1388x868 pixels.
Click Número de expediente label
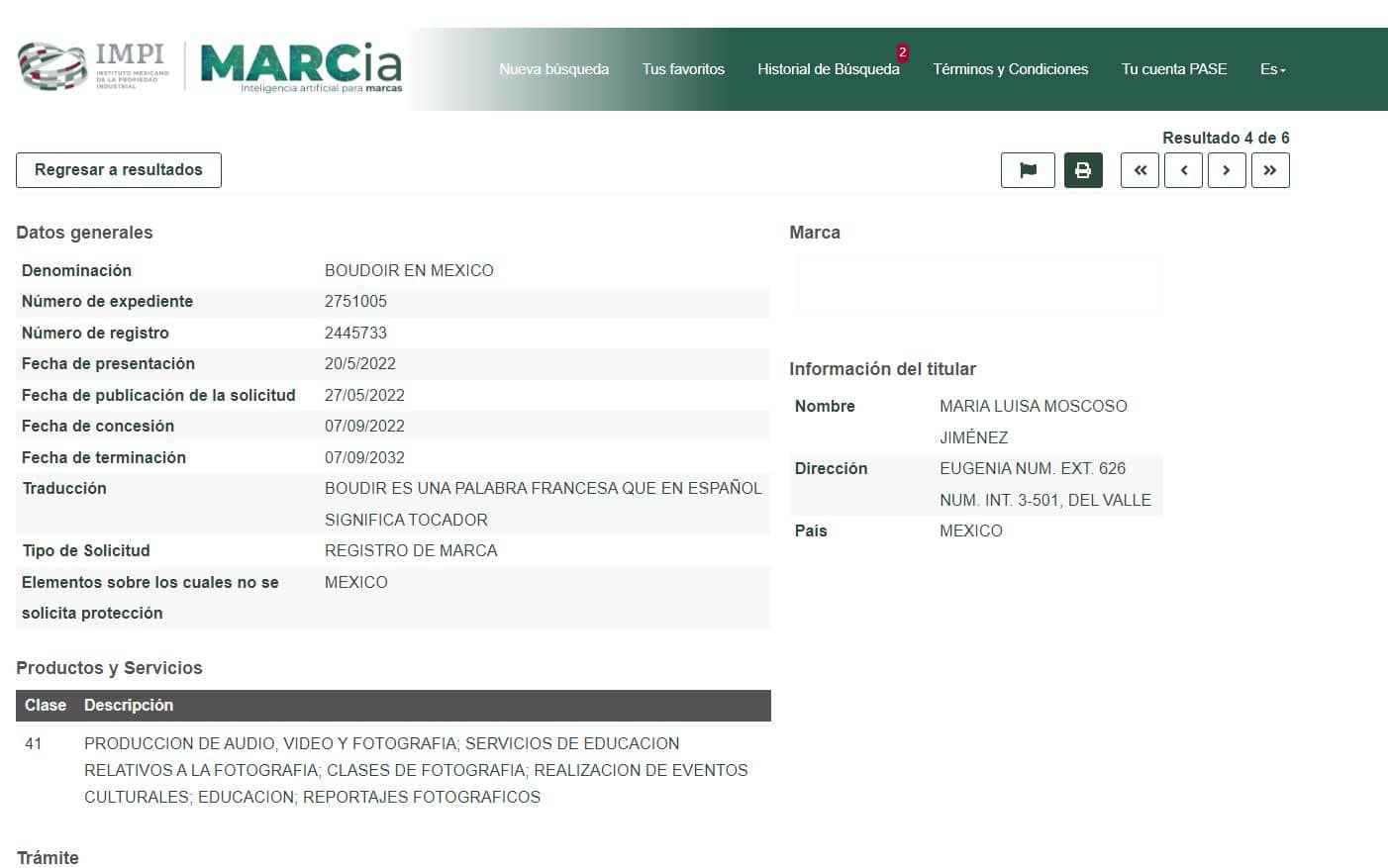click(x=107, y=301)
